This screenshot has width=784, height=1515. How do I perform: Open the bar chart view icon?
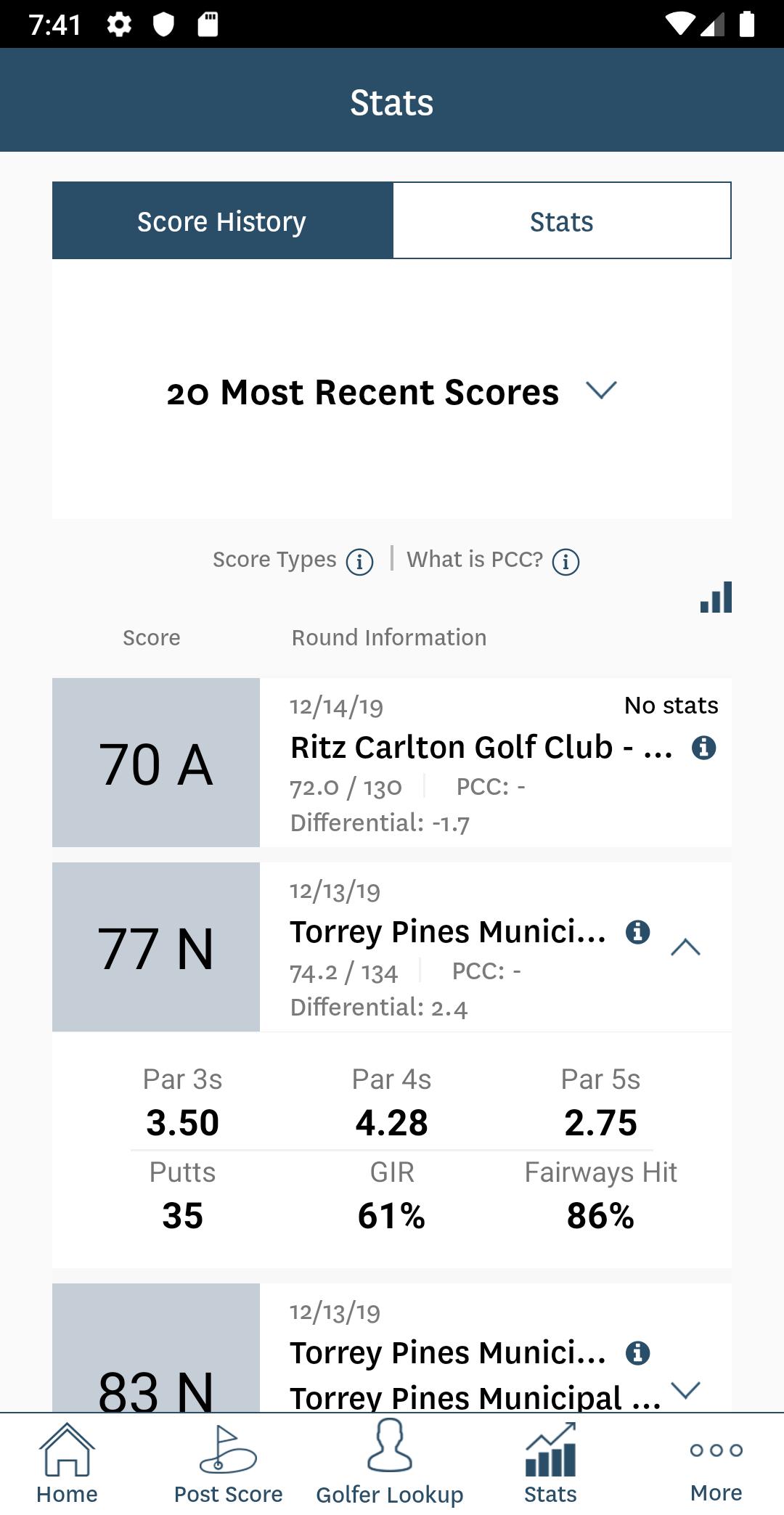(x=716, y=597)
